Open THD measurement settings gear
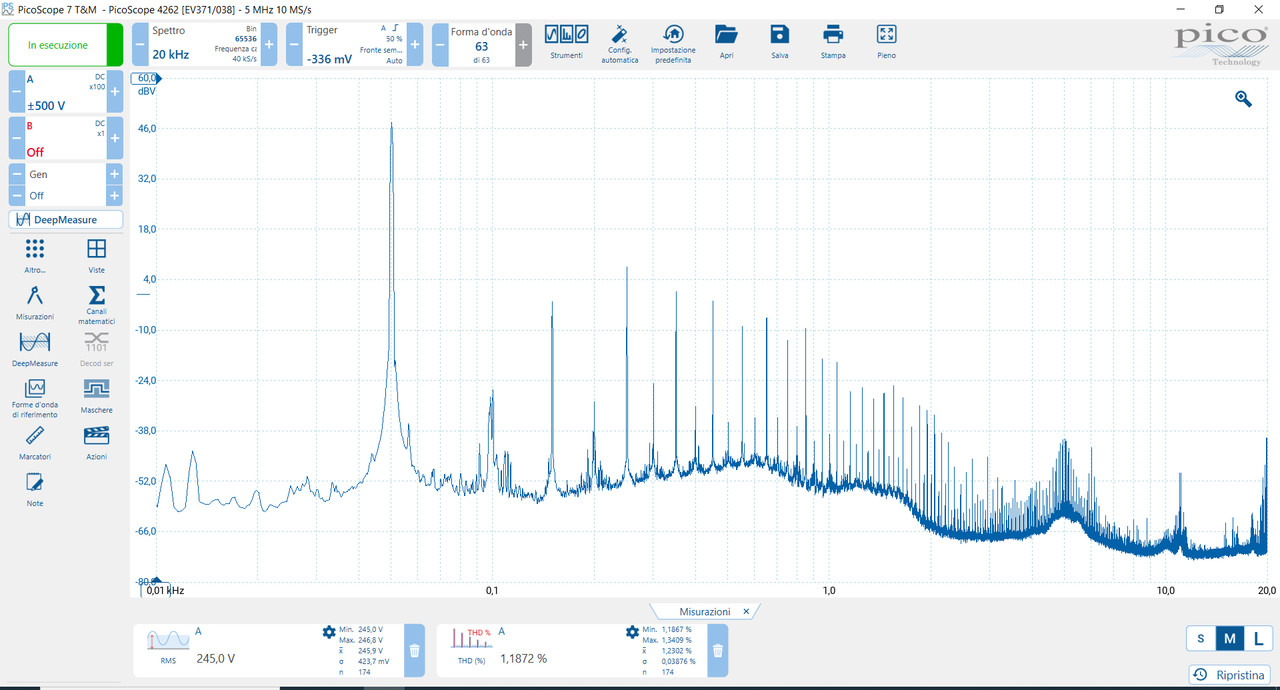The width and height of the screenshot is (1280, 690). [x=632, y=632]
